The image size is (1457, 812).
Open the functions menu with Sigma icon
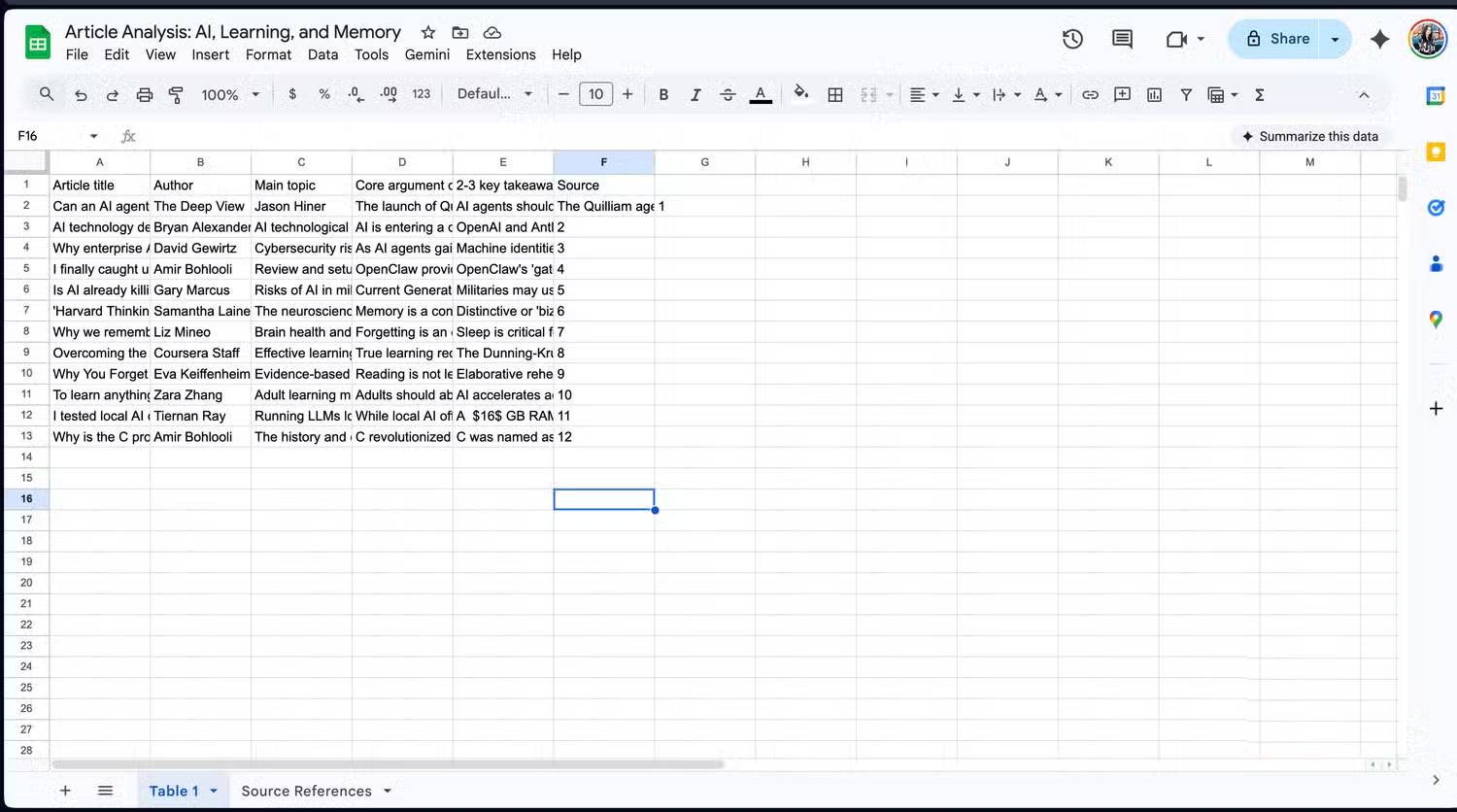(x=1260, y=94)
